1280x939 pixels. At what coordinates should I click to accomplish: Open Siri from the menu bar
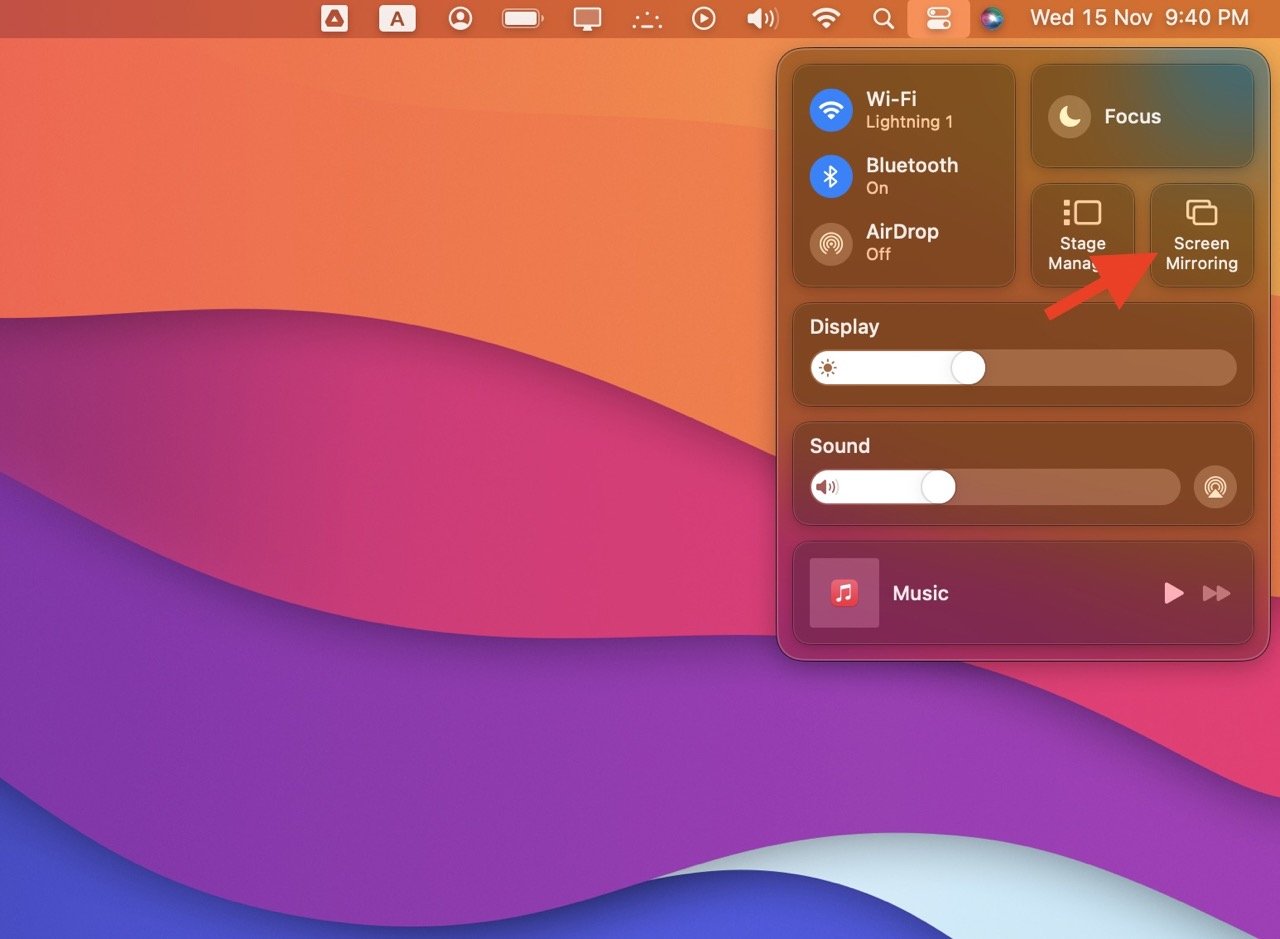[992, 17]
